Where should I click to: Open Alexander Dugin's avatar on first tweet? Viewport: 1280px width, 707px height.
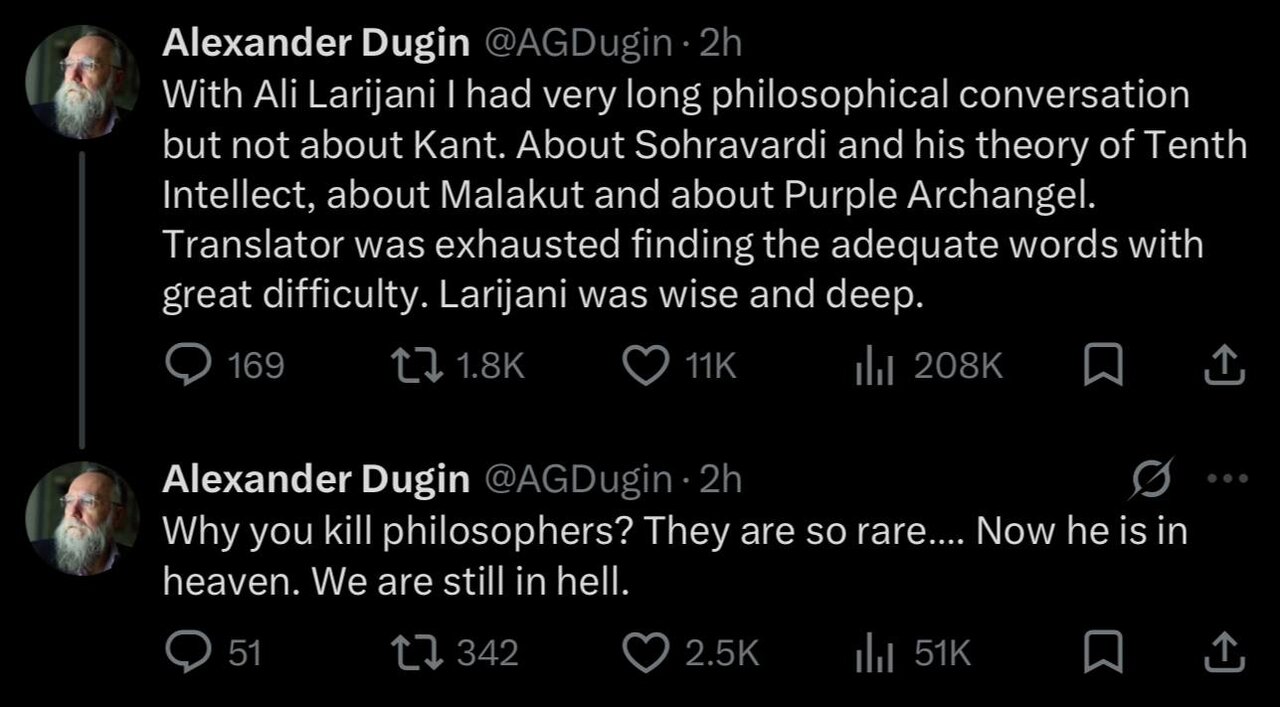click(x=83, y=81)
